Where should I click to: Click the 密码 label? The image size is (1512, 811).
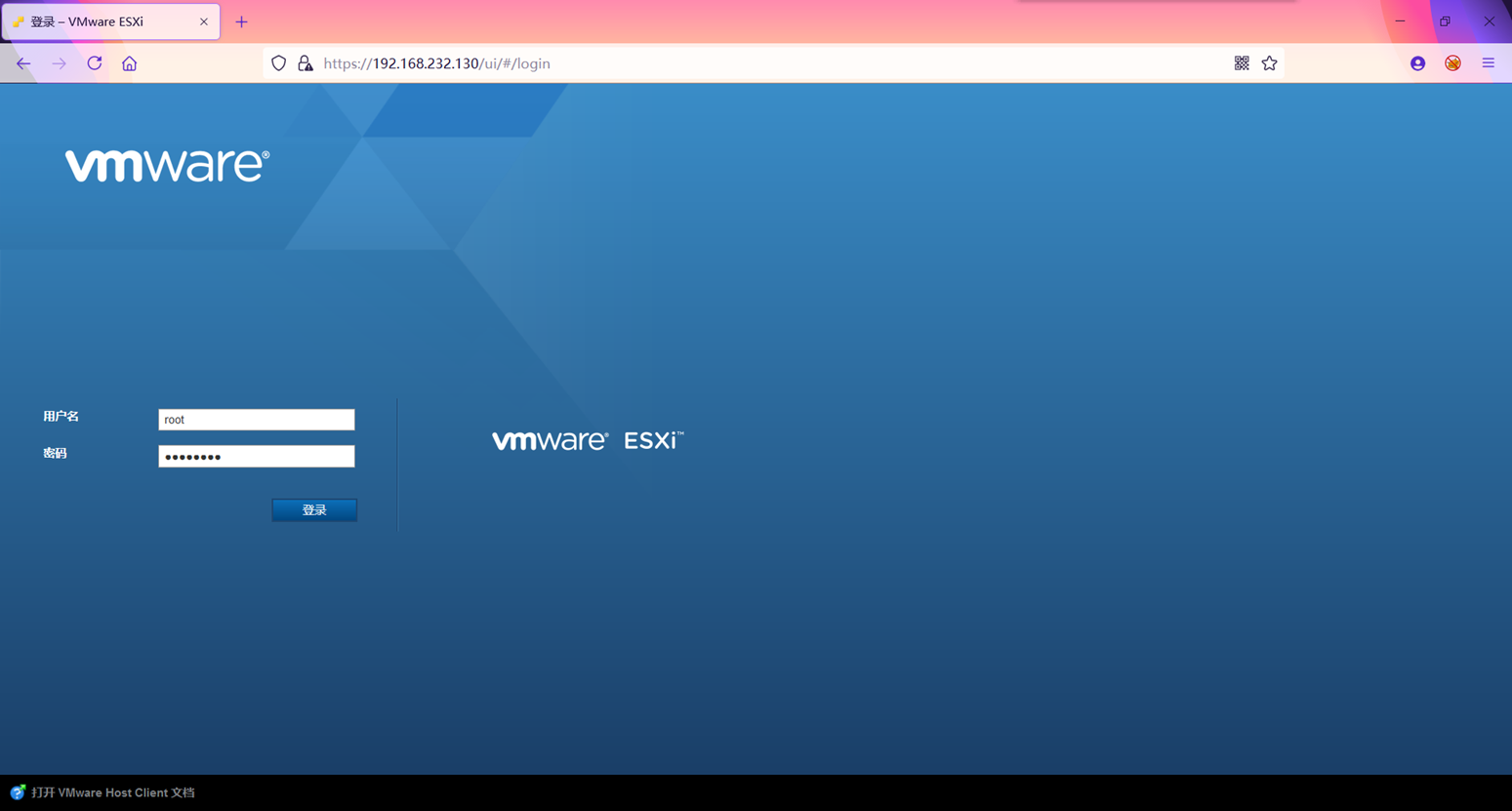[55, 453]
